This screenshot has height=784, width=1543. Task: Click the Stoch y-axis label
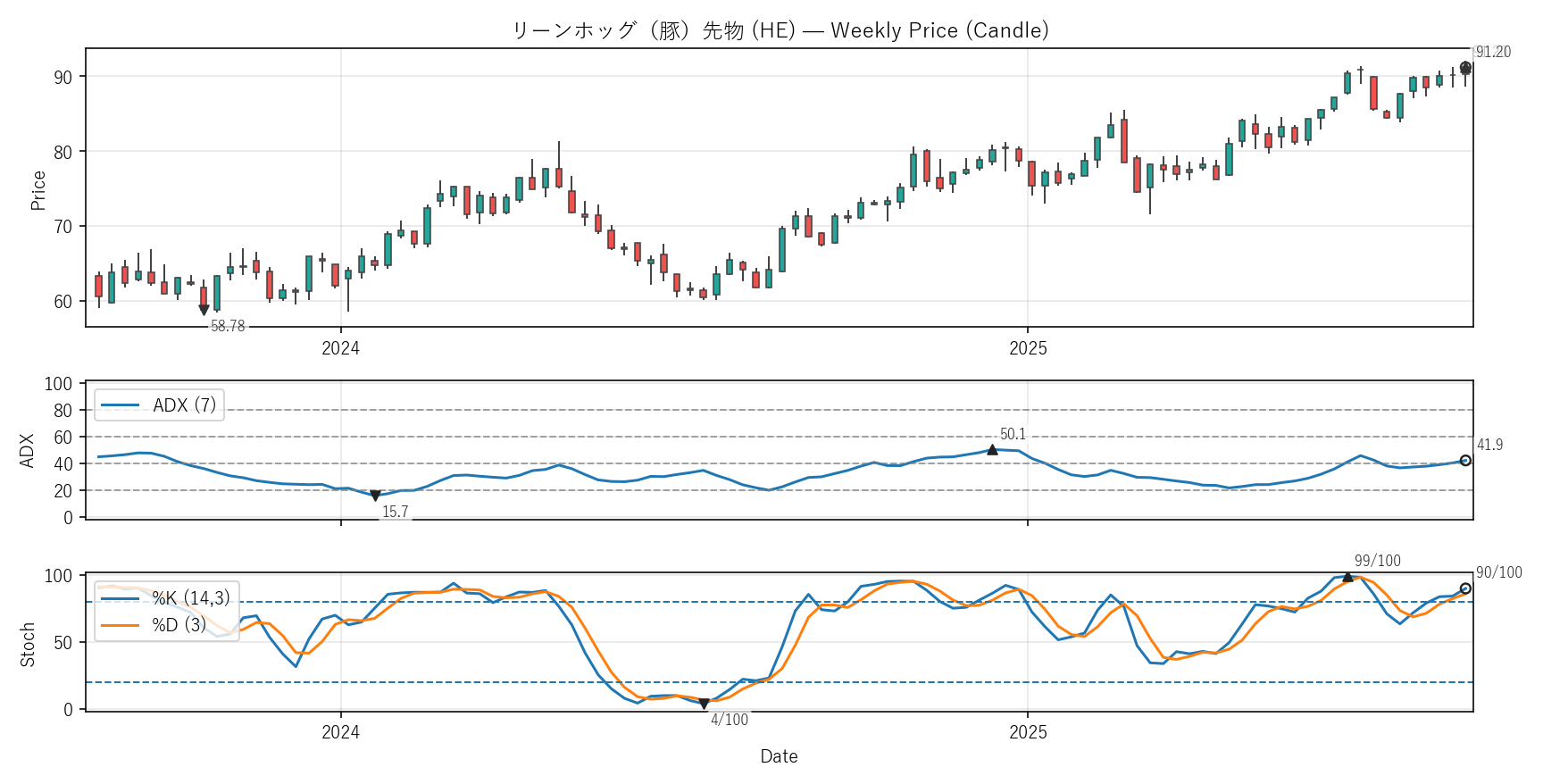tap(27, 645)
